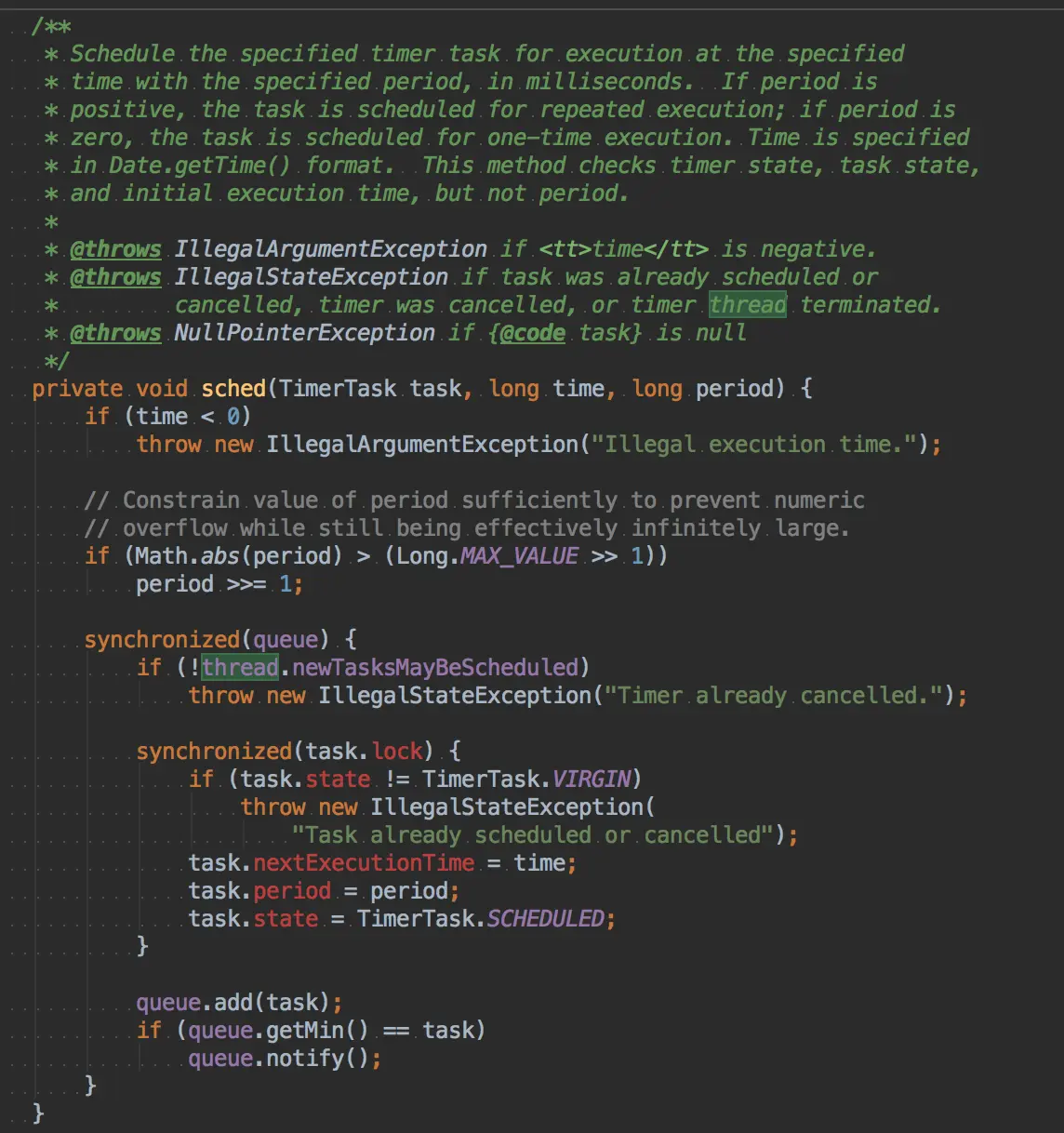
Task: Click the add call in queue.add(task)
Action: tap(233, 1002)
